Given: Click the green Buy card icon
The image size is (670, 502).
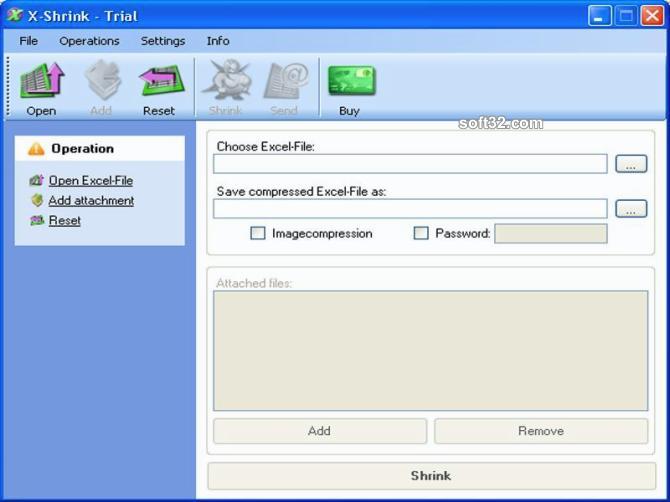Looking at the screenshot, I should point(351,80).
